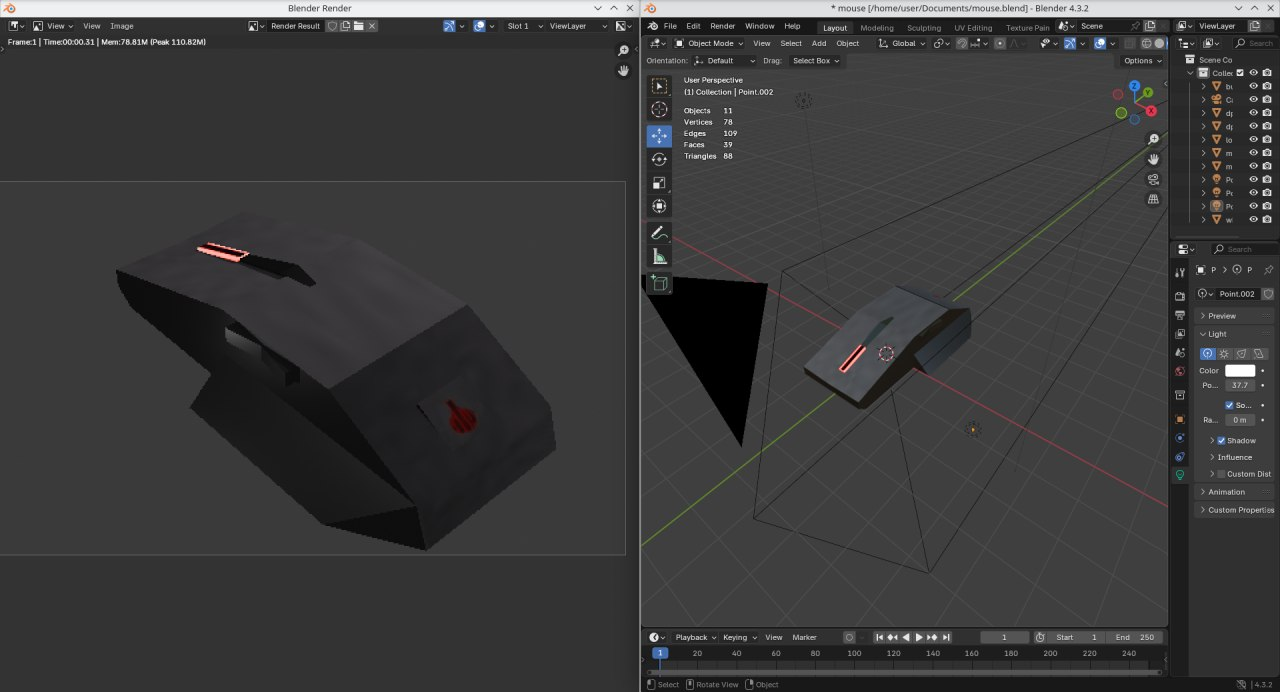Open the Render properties tab icon
This screenshot has height=692, width=1280.
click(x=1181, y=296)
